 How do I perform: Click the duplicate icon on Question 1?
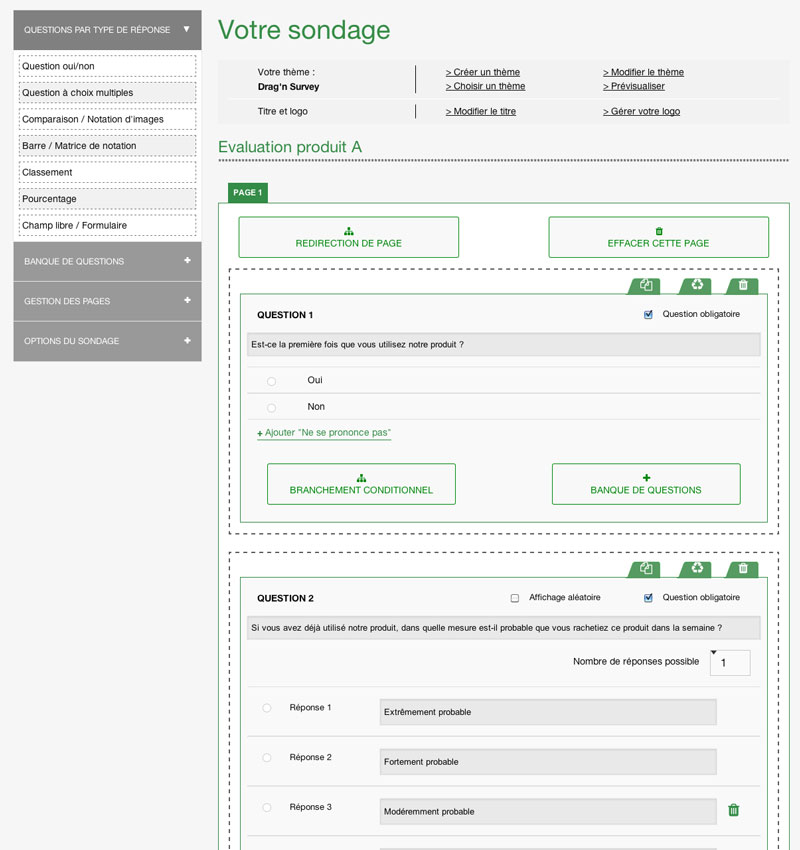[x=646, y=286]
